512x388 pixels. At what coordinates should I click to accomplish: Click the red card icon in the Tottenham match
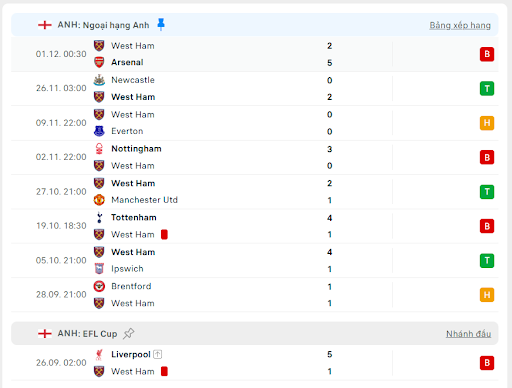pos(164,235)
